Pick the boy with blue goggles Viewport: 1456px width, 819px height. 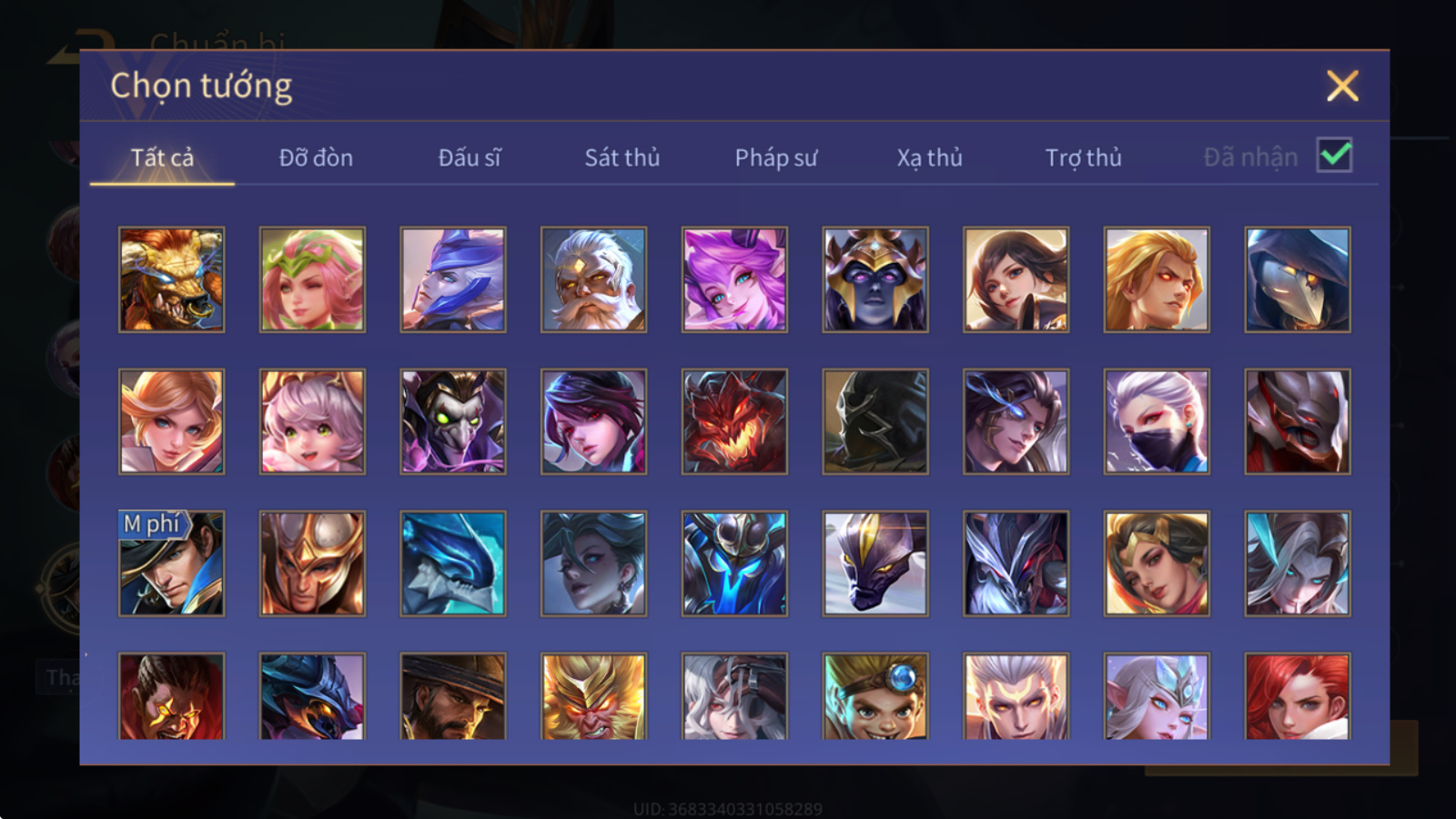[875, 696]
